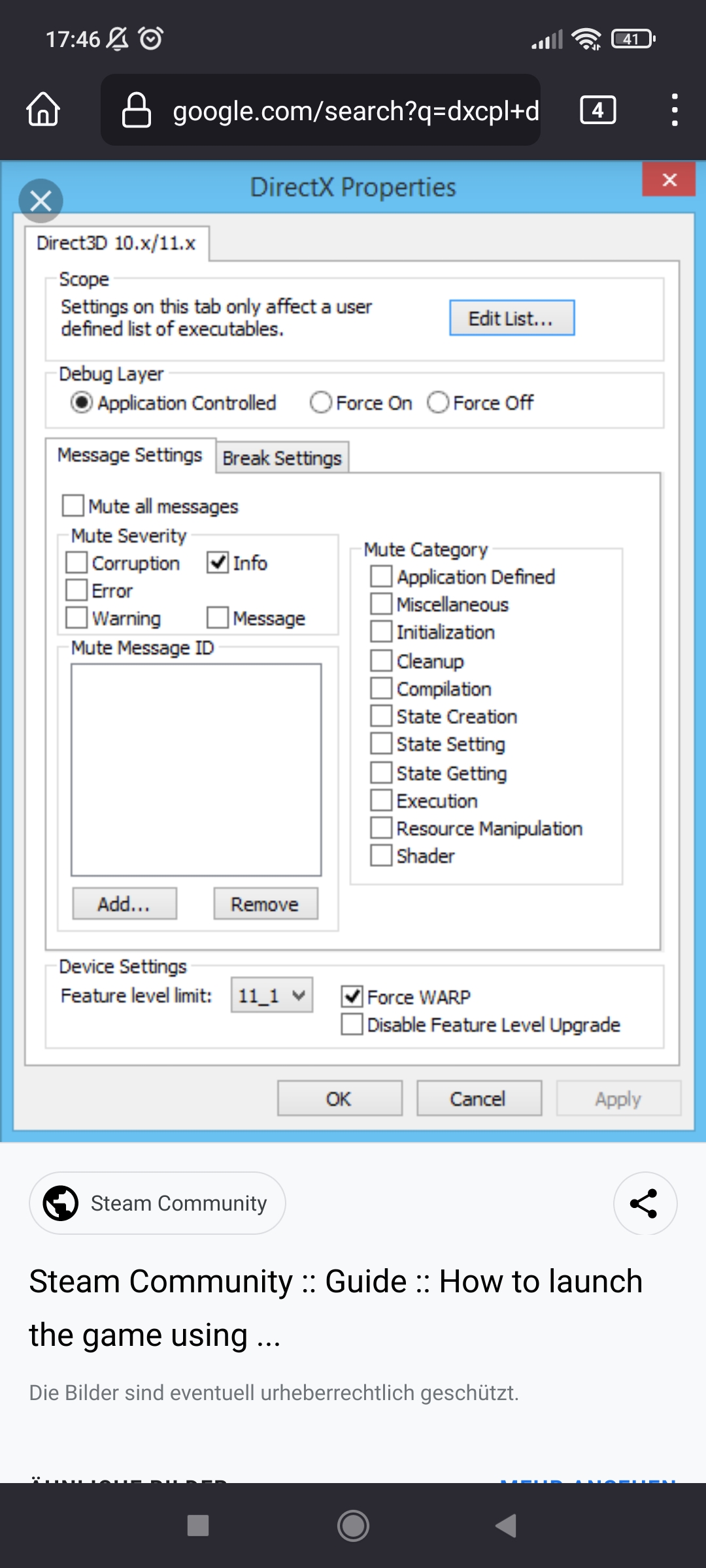Tap the share icon button
The height and width of the screenshot is (1568, 706).
coord(645,1203)
